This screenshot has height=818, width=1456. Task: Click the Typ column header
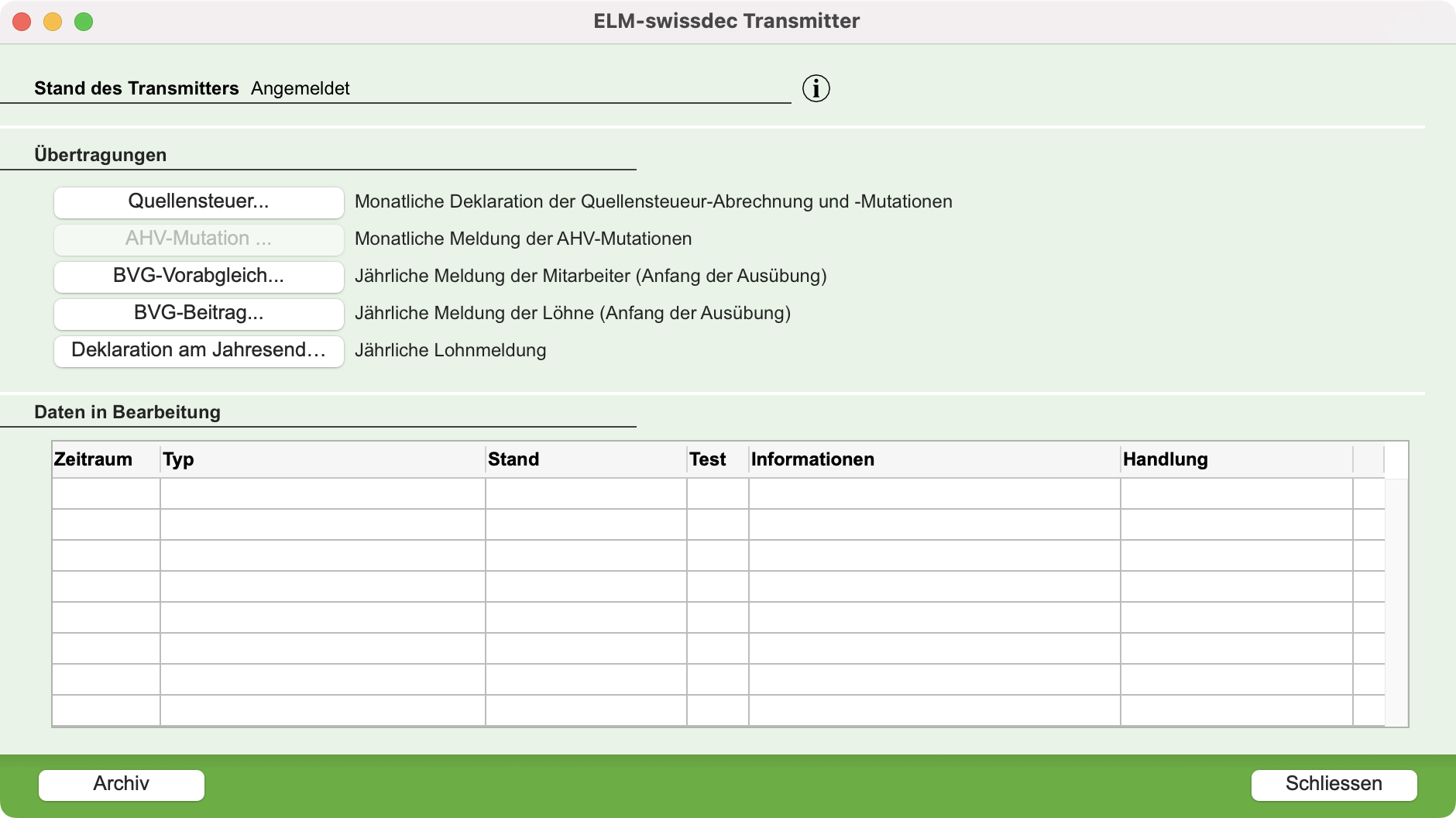(323, 459)
